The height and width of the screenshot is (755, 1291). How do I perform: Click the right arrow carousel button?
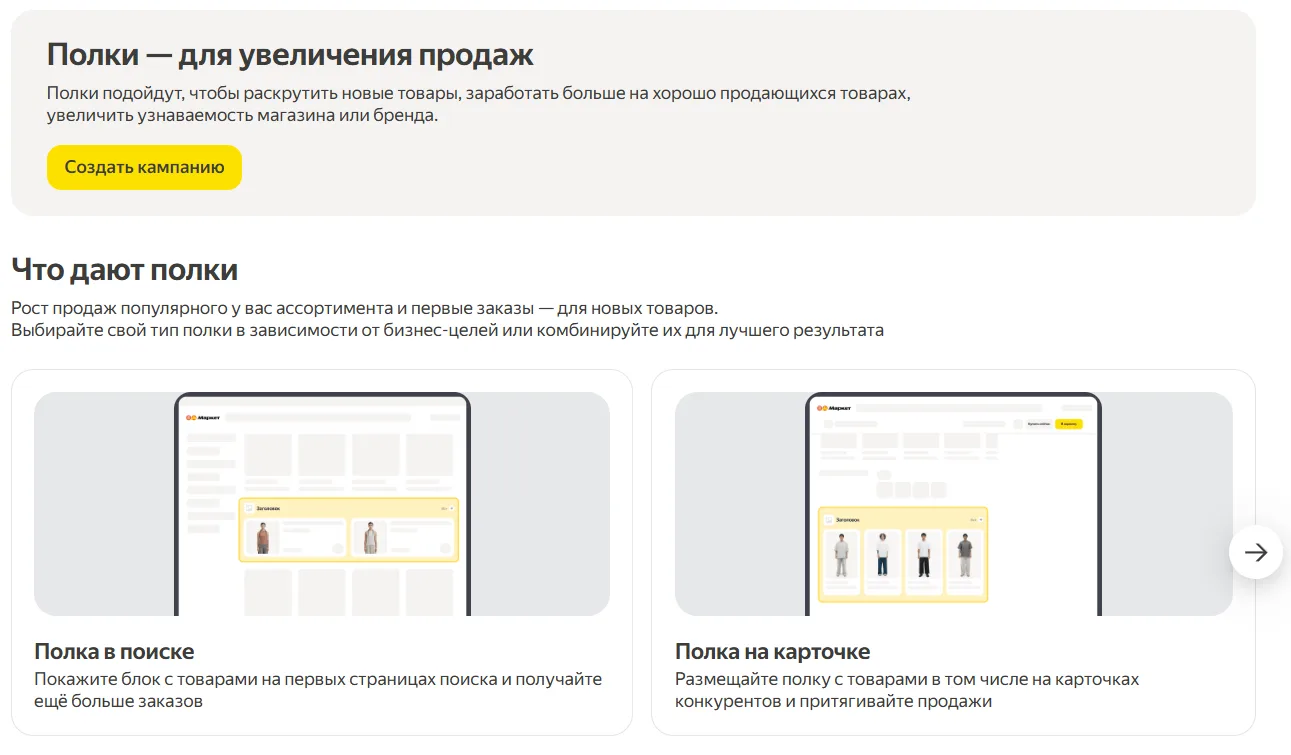tap(1256, 552)
